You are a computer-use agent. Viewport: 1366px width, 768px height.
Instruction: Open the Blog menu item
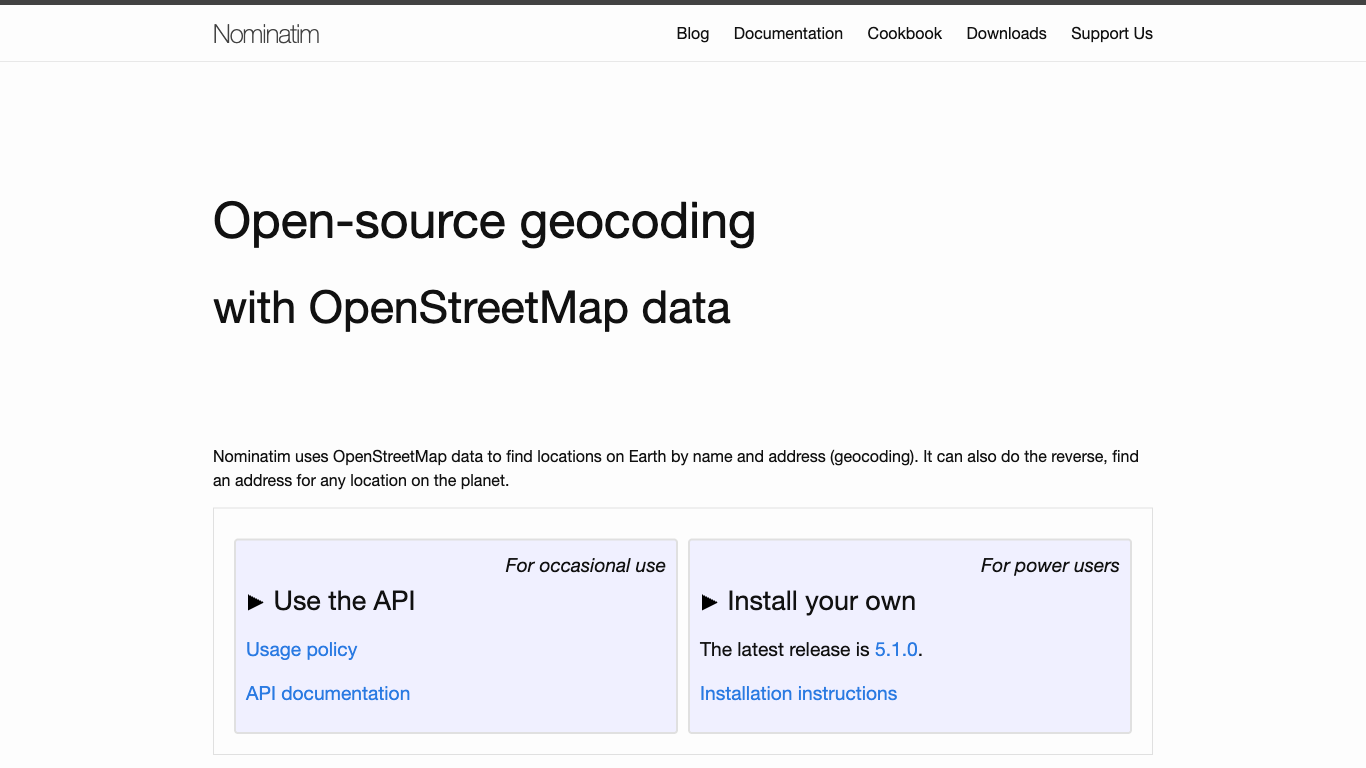point(693,33)
